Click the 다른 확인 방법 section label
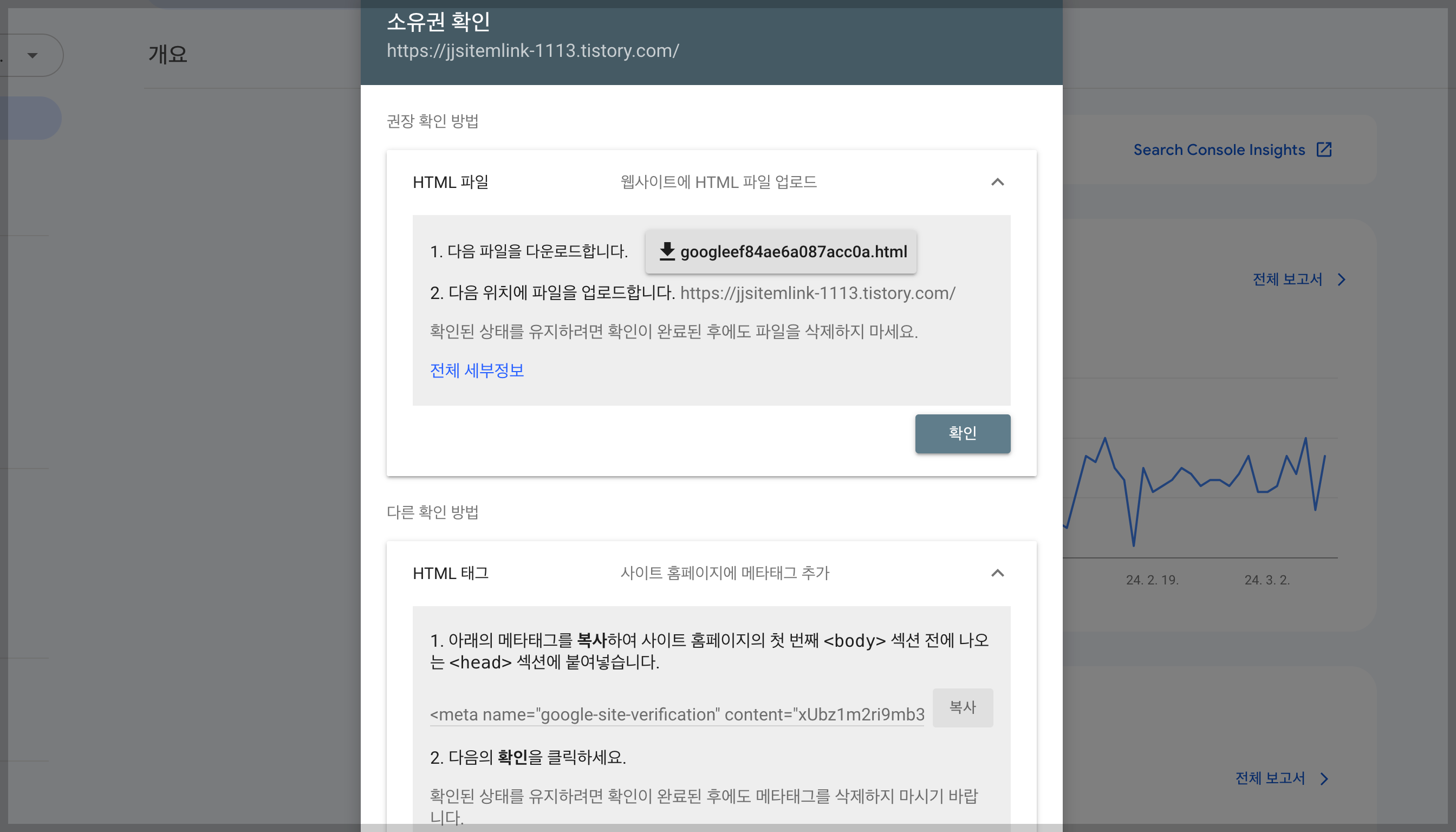This screenshot has width=1456, height=832. (x=433, y=512)
